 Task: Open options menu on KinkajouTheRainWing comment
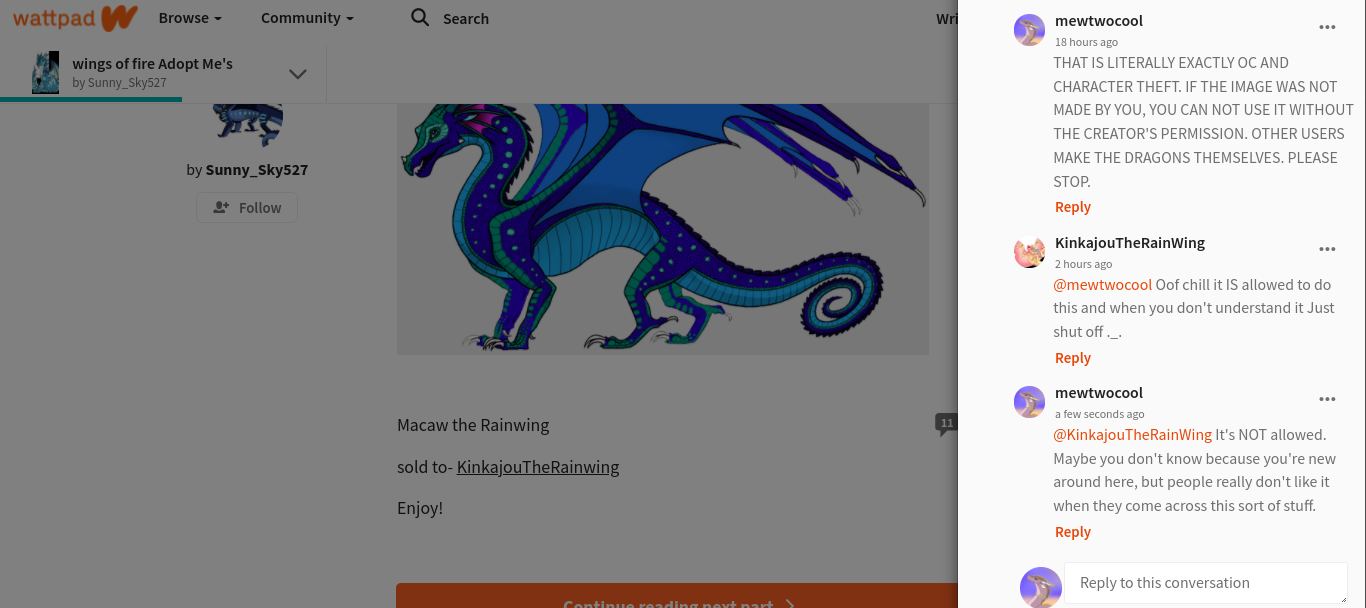click(x=1327, y=249)
